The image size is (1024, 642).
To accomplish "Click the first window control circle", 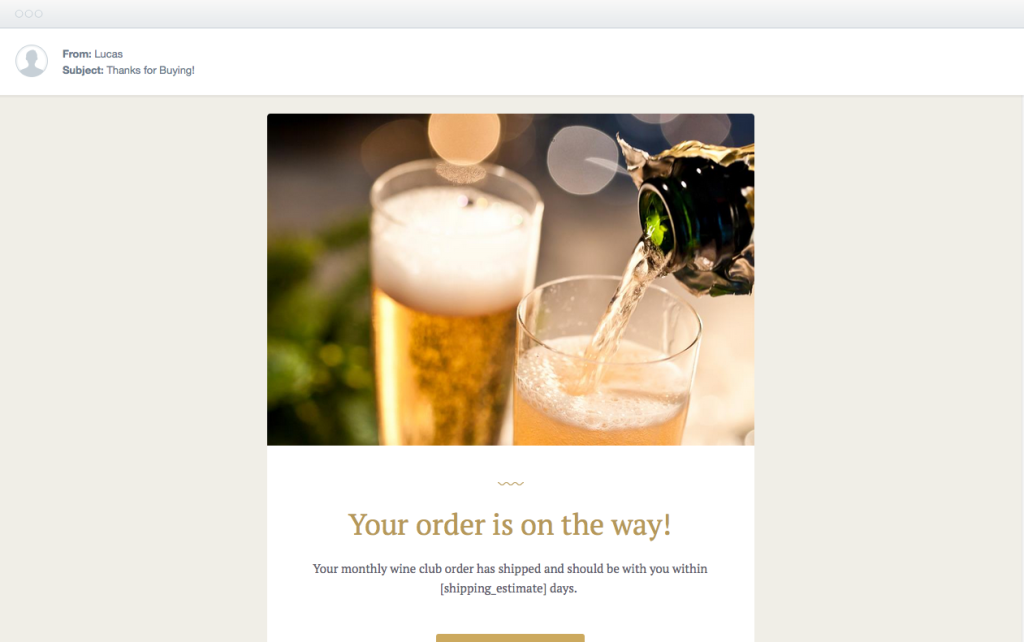I will [19, 14].
